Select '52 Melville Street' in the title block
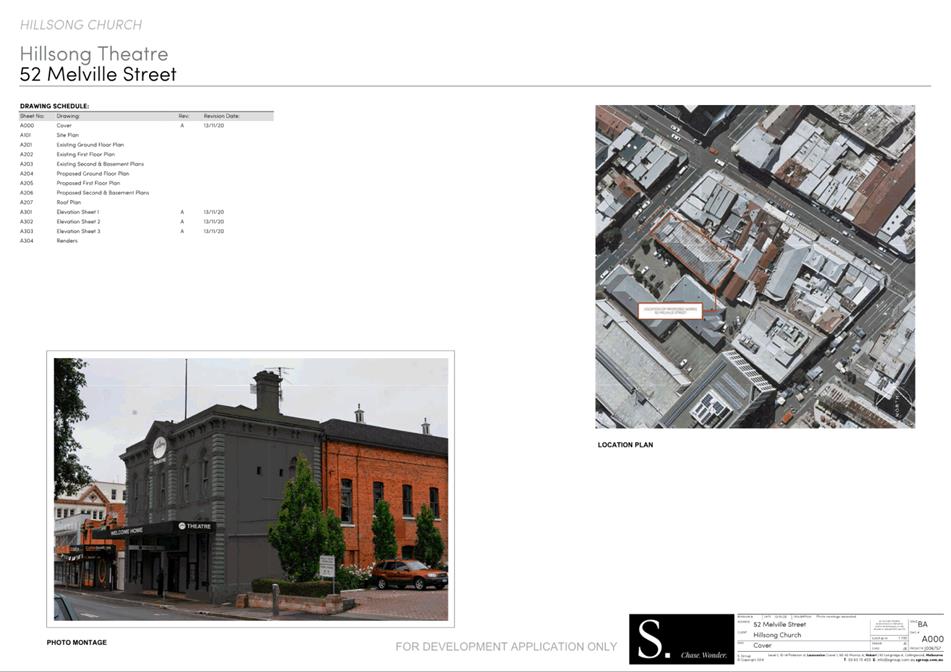This screenshot has height=672, width=951. 779,624
